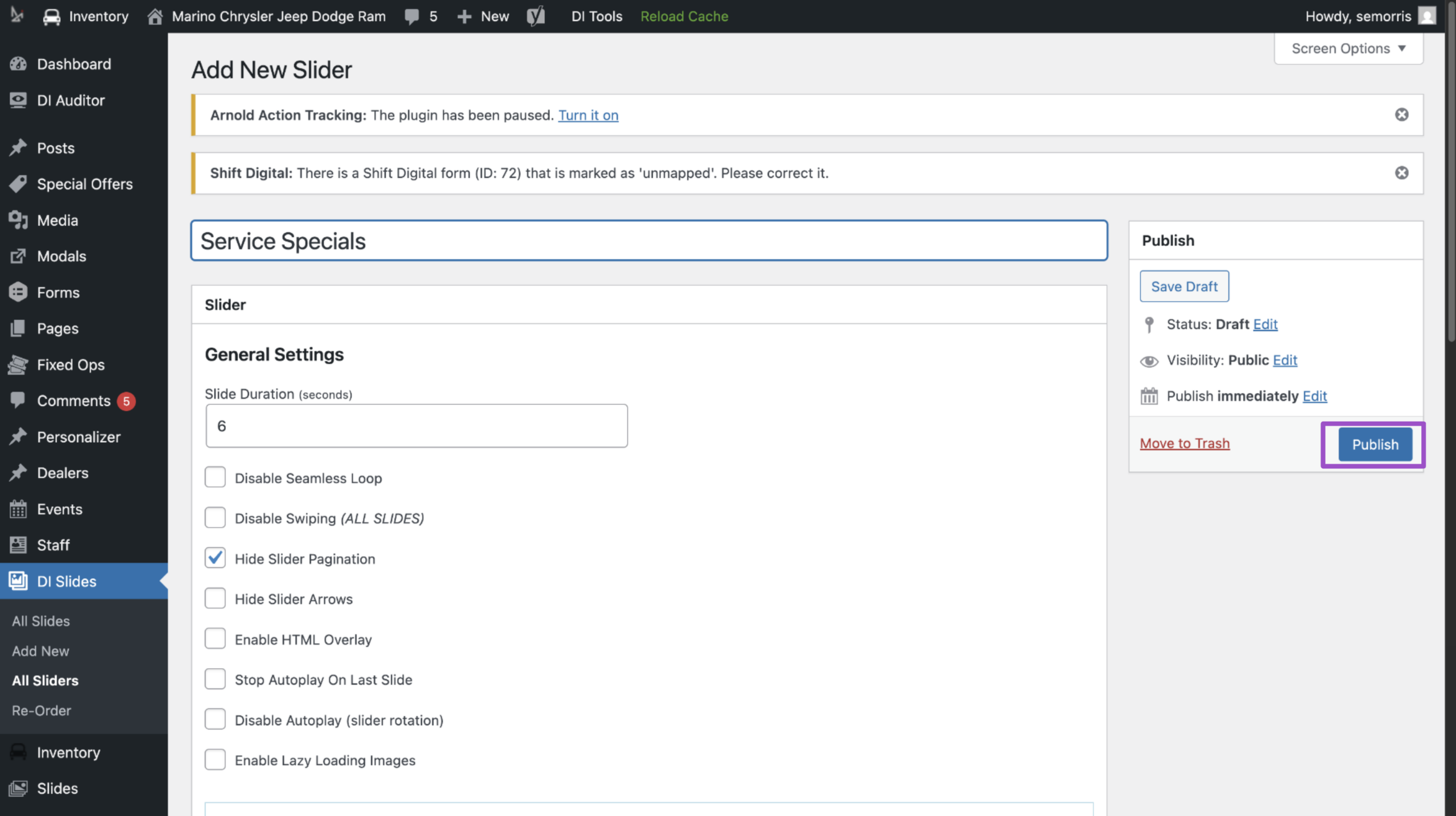Enable Lazy Loading Images checkbox
Viewport: 1456px width, 816px height.
click(215, 760)
